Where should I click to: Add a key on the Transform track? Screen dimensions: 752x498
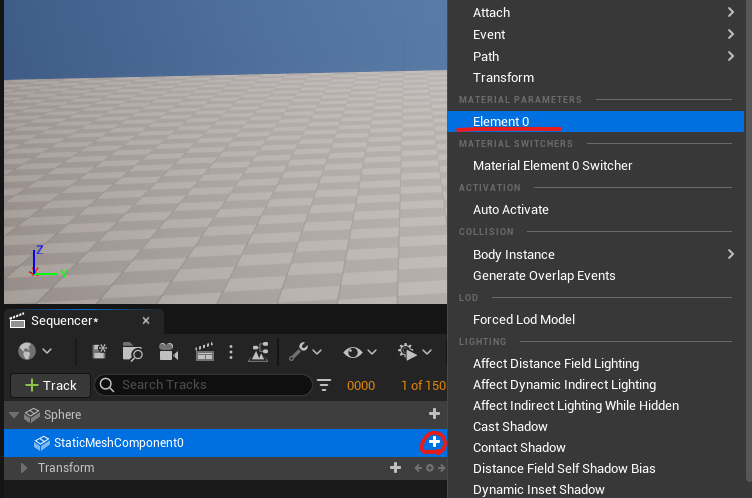tap(430, 468)
